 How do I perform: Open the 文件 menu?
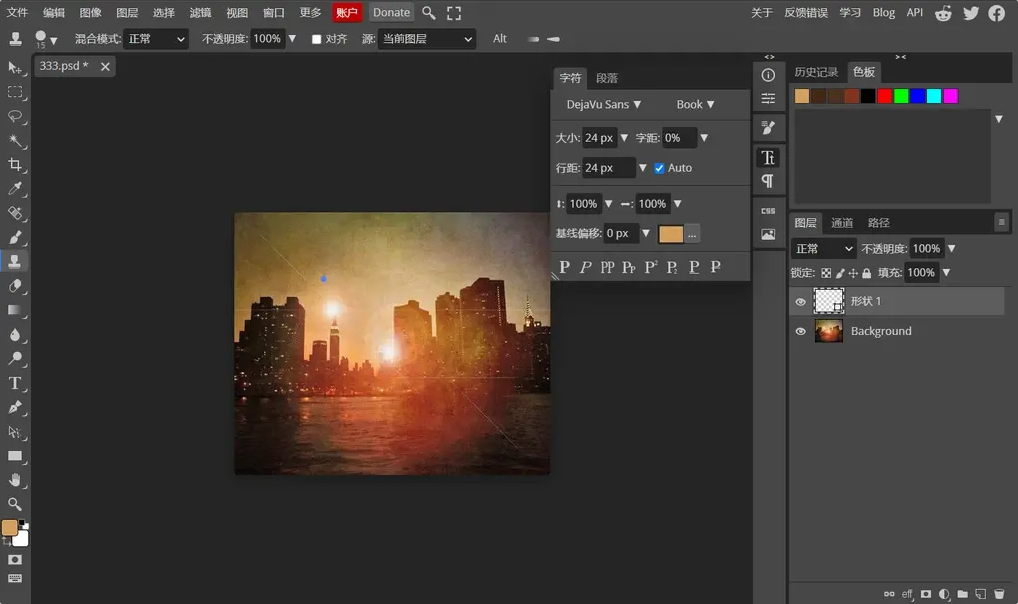pos(18,12)
